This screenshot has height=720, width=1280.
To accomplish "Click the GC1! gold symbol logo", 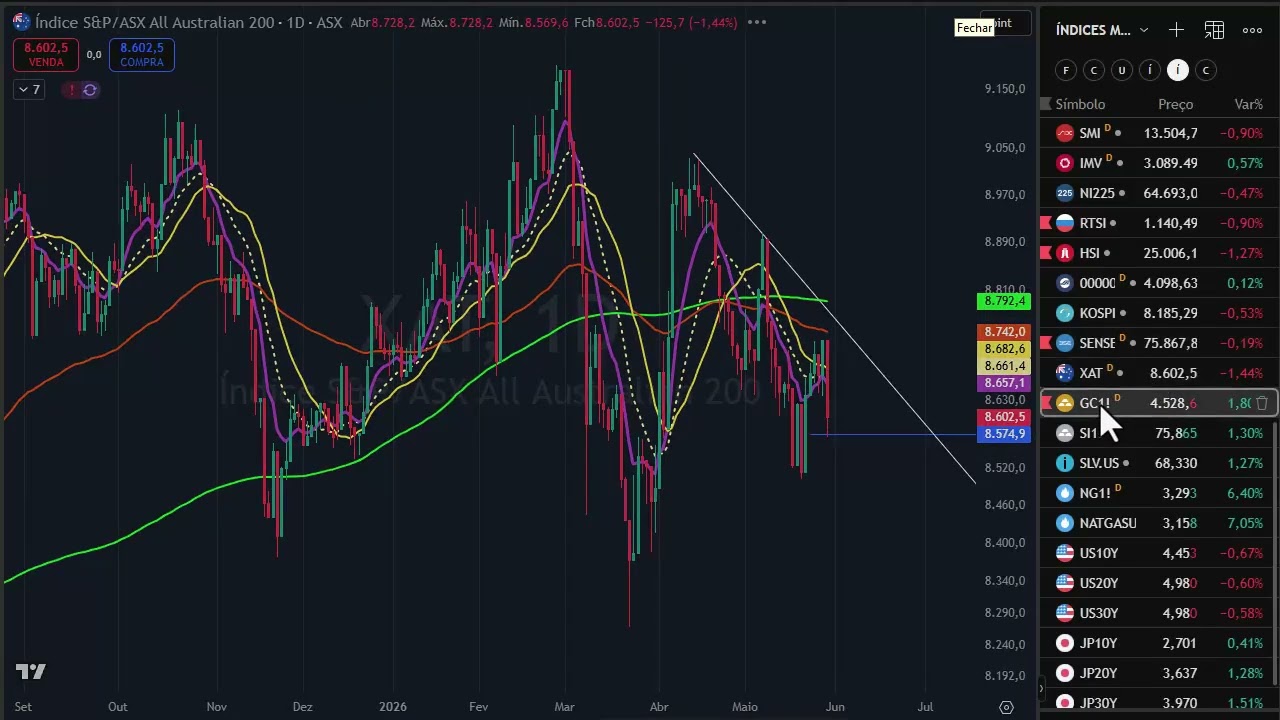I will click(1065, 403).
